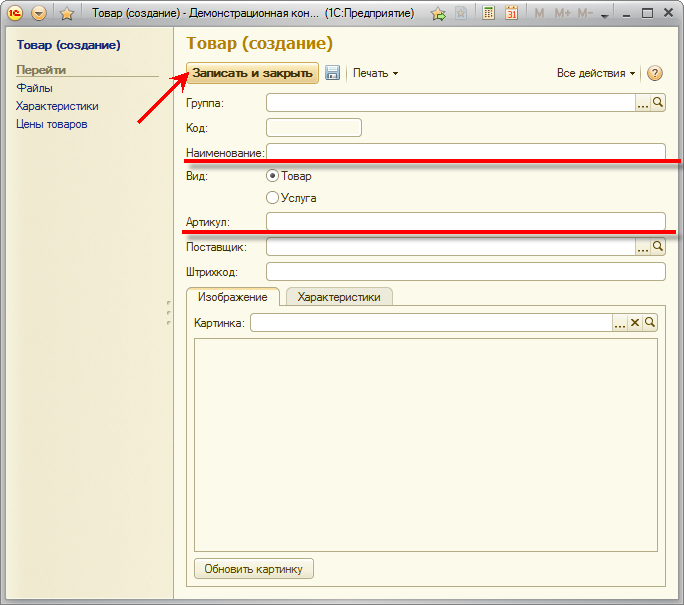Expand the Печать dropdown menu
The width and height of the screenshot is (684, 605).
tap(376, 73)
